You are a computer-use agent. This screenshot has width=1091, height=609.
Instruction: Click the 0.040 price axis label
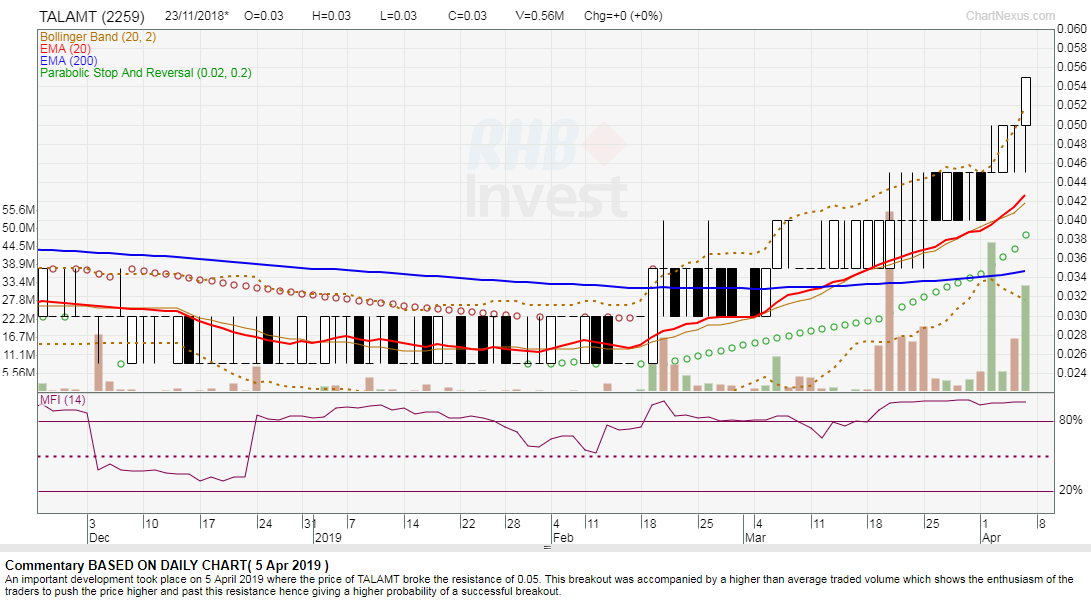coord(1072,219)
